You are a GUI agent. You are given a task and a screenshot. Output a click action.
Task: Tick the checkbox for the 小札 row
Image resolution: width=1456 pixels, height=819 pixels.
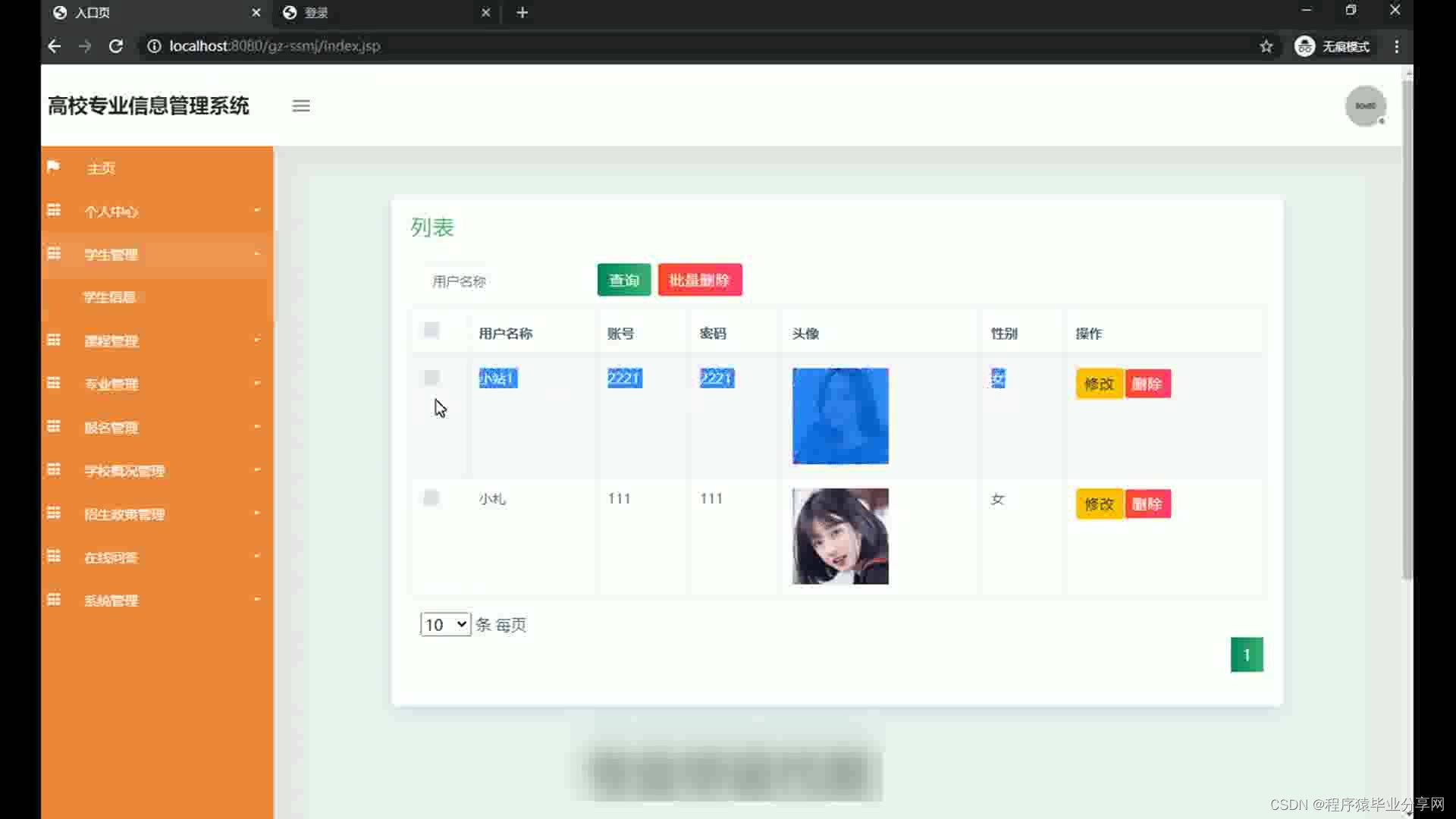(431, 498)
